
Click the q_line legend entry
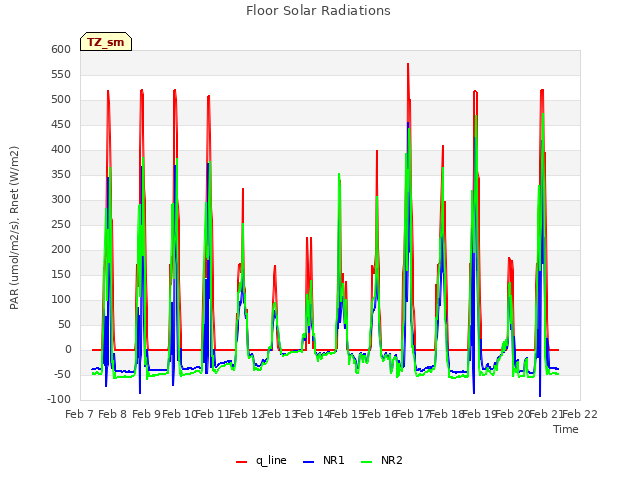click(261, 460)
